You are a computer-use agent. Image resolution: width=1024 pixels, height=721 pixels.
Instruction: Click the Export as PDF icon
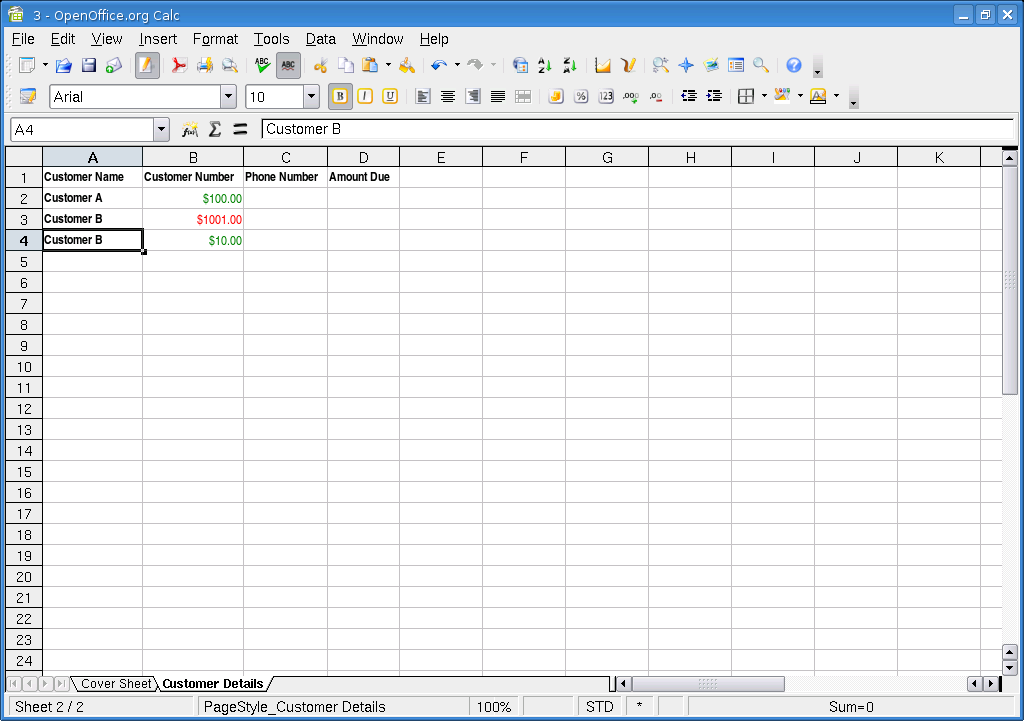(x=179, y=66)
